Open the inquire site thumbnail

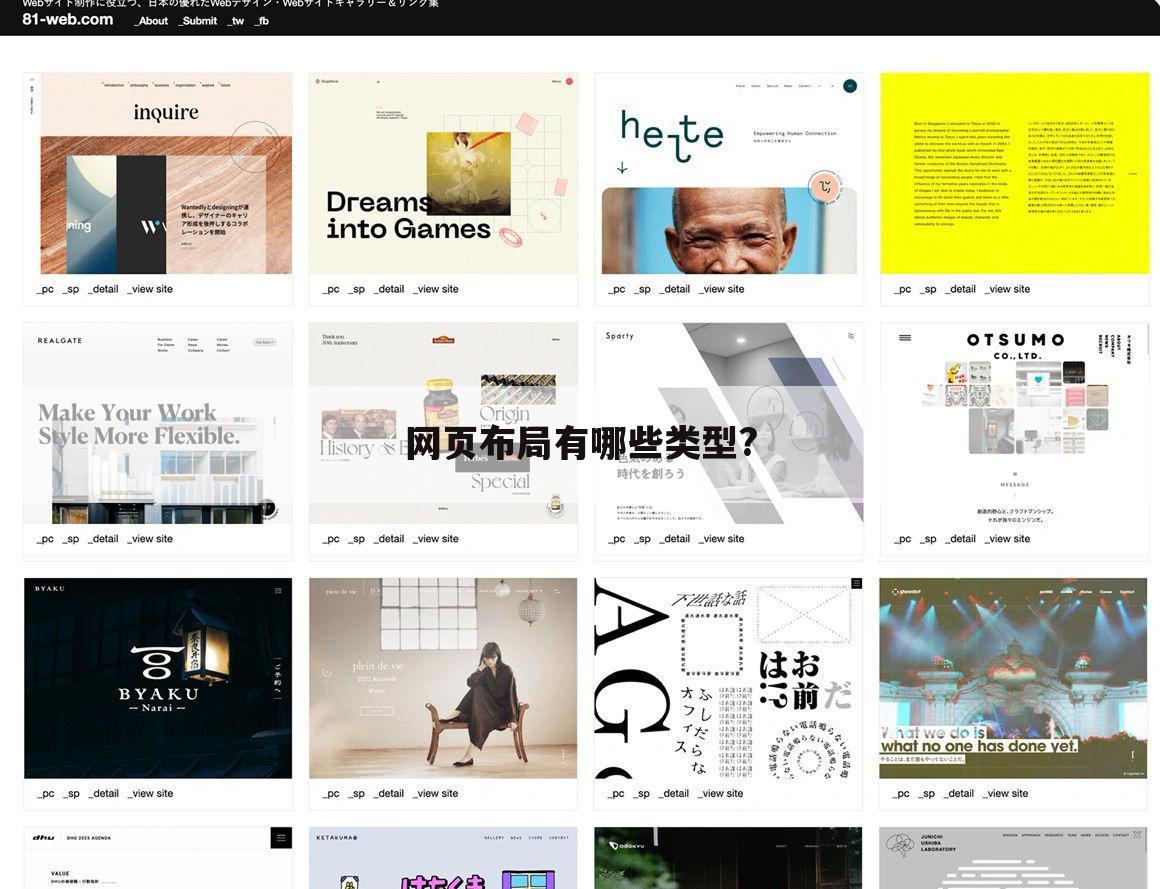[x=158, y=174]
